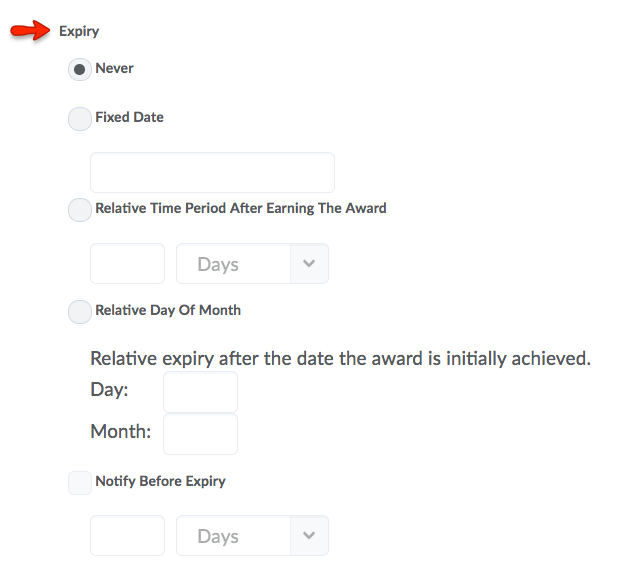Open Days dropdown for relative time period

252,264
